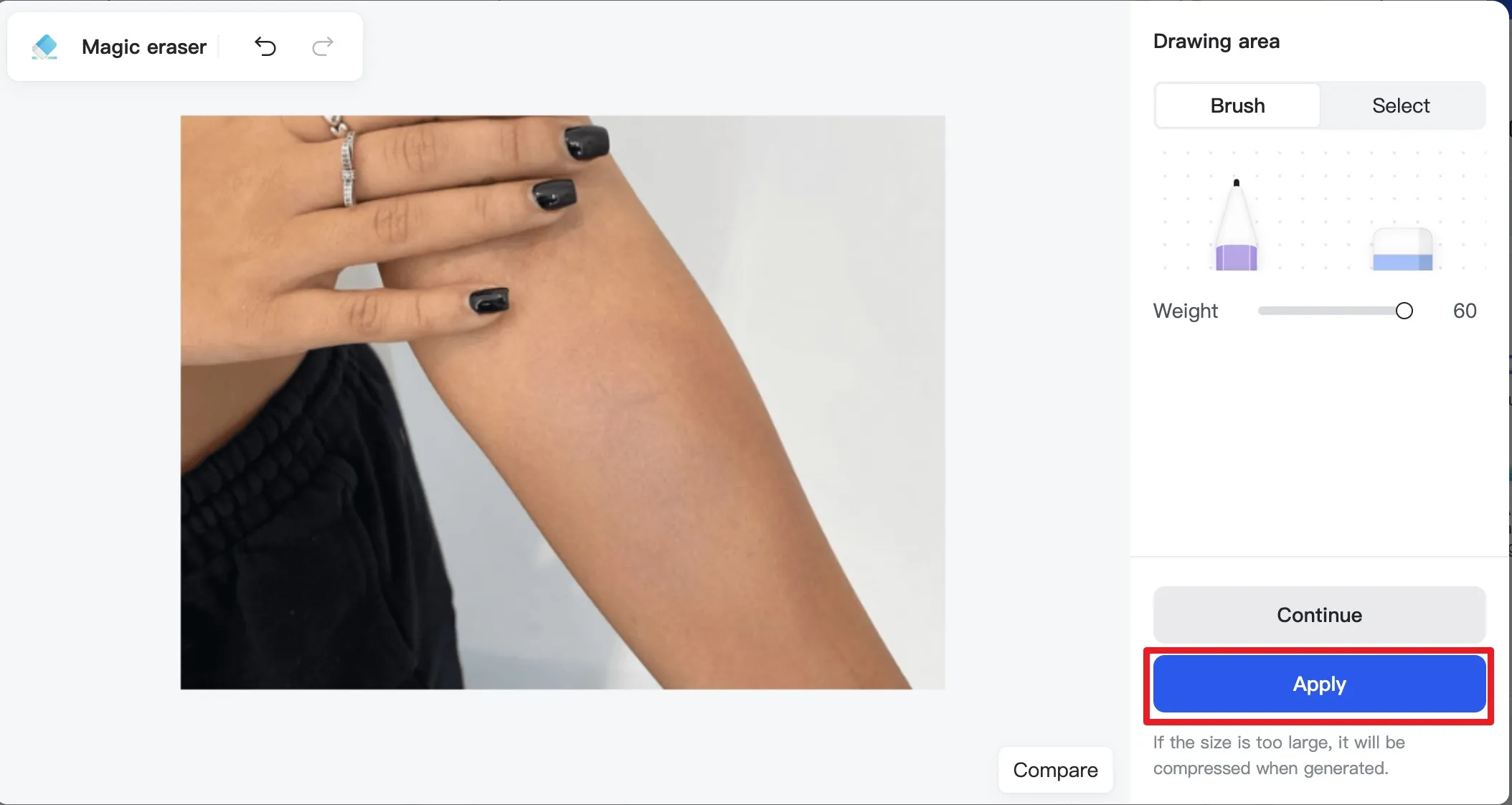1512x805 pixels.
Task: Click the undo arrow icon
Action: coord(263,45)
